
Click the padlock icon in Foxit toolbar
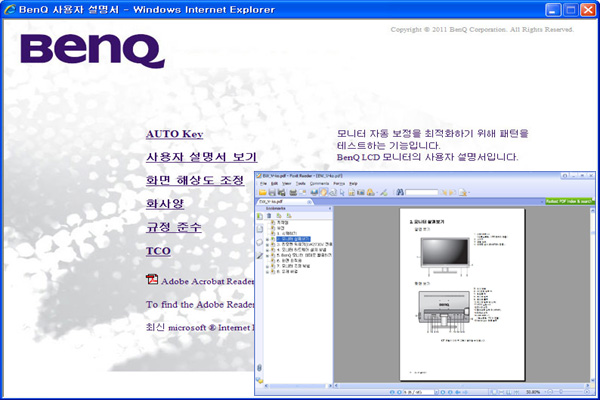[x=370, y=192]
